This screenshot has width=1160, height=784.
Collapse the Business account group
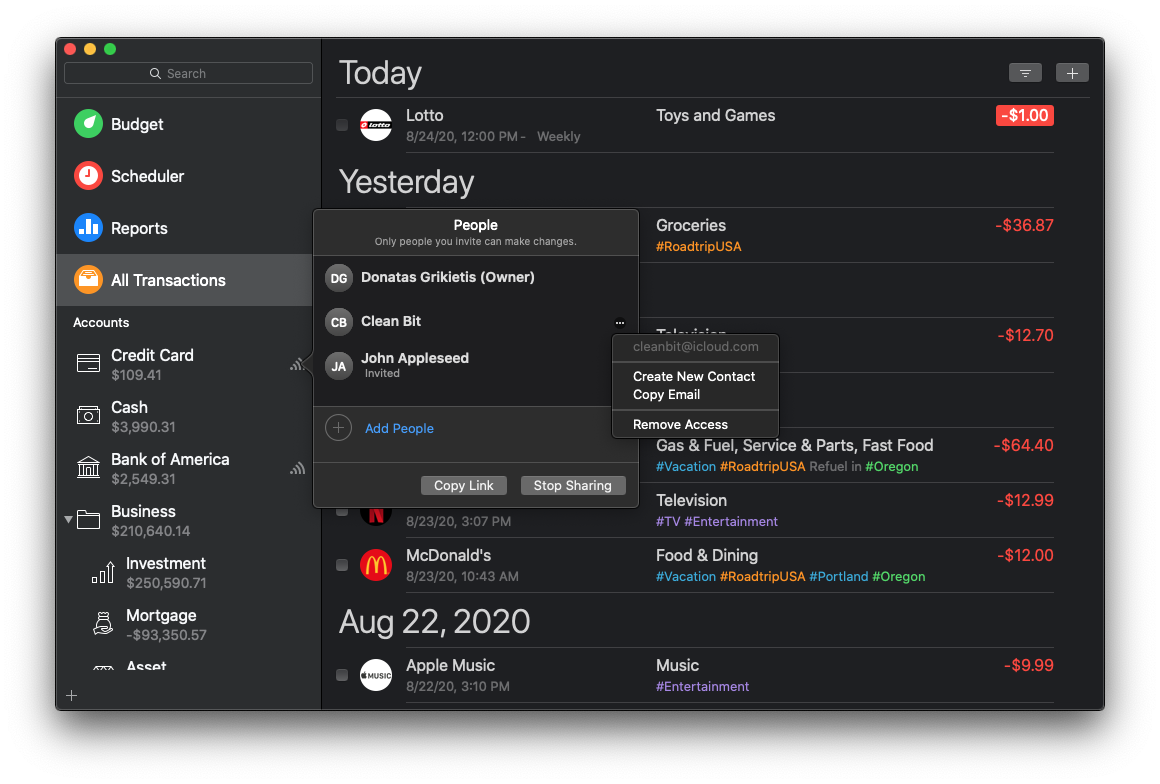(x=68, y=519)
